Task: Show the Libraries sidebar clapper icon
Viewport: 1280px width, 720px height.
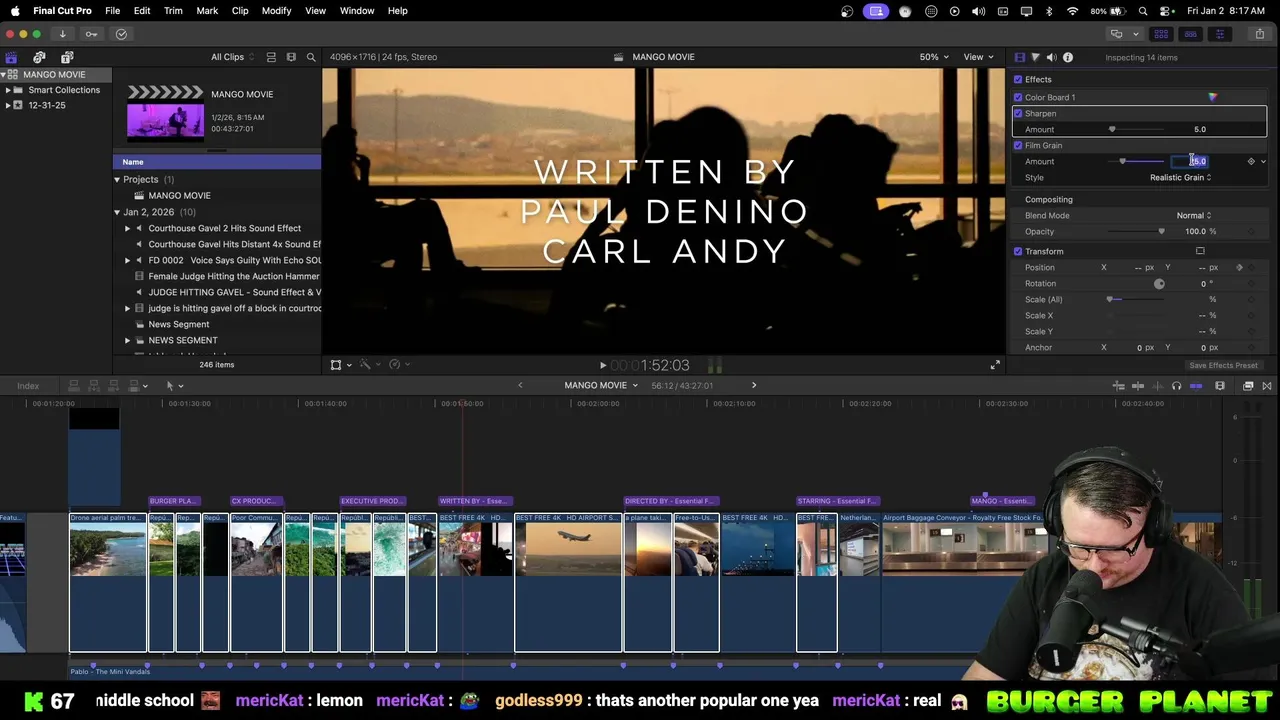Action: pyautogui.click(x=11, y=57)
